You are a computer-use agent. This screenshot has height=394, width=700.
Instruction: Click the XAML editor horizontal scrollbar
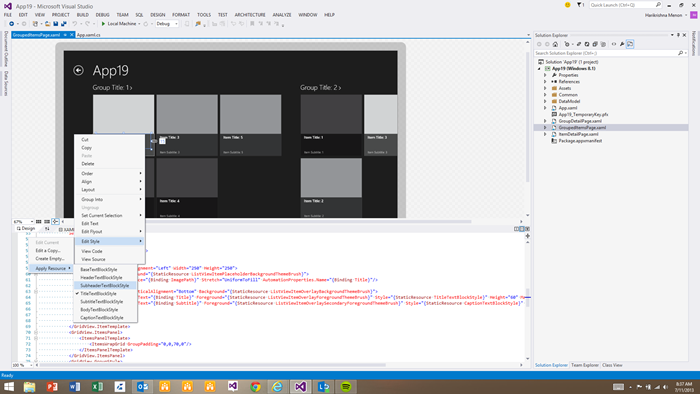point(212,365)
